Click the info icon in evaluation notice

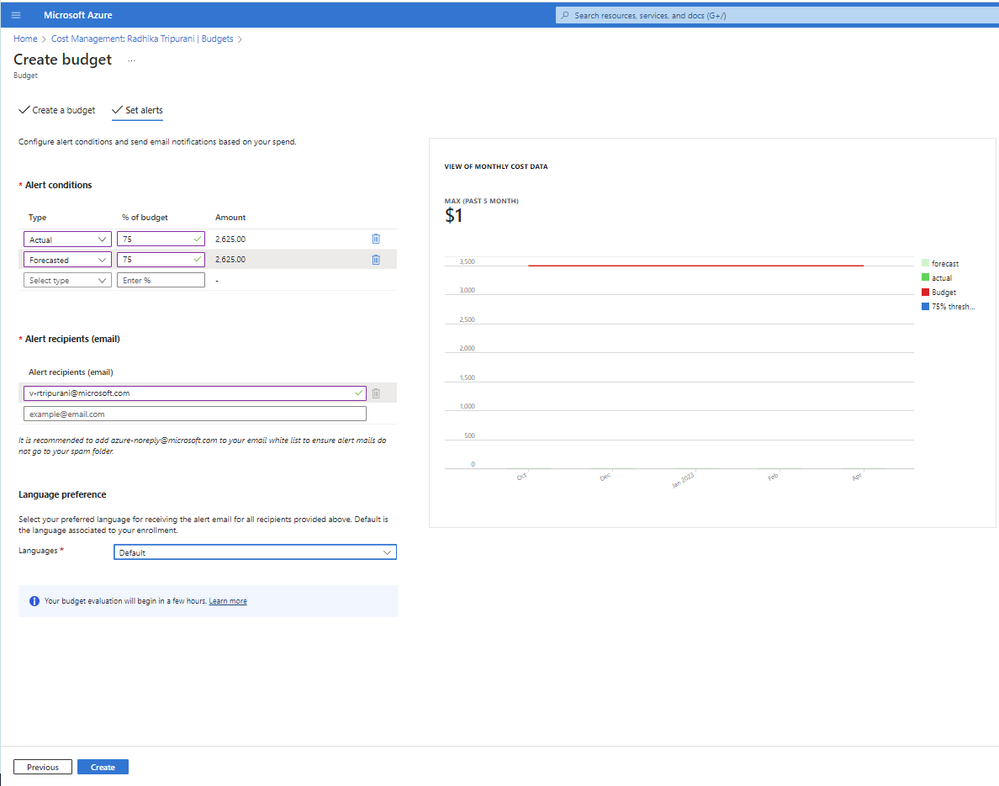click(34, 601)
